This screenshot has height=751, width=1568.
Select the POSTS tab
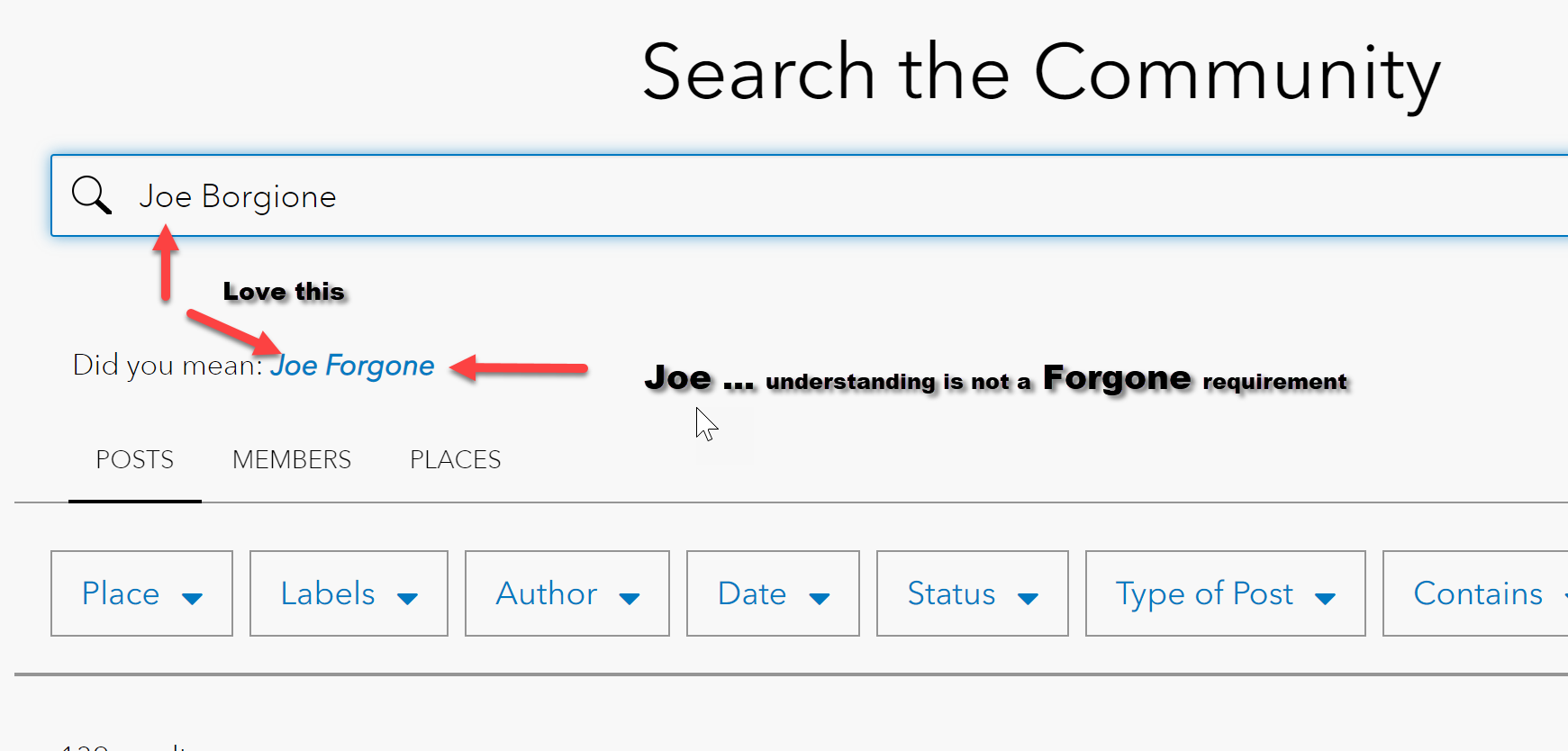(134, 459)
